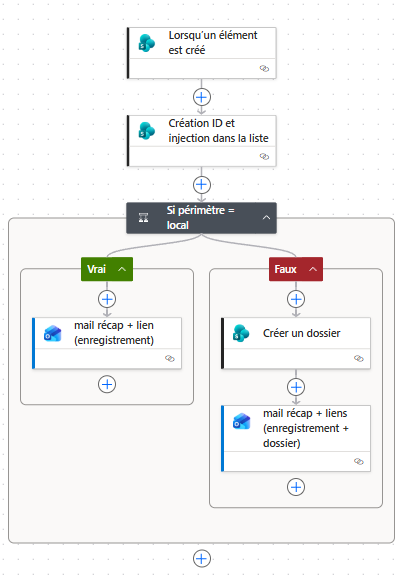
Task: Insert action before the condition block
Action: point(202,185)
